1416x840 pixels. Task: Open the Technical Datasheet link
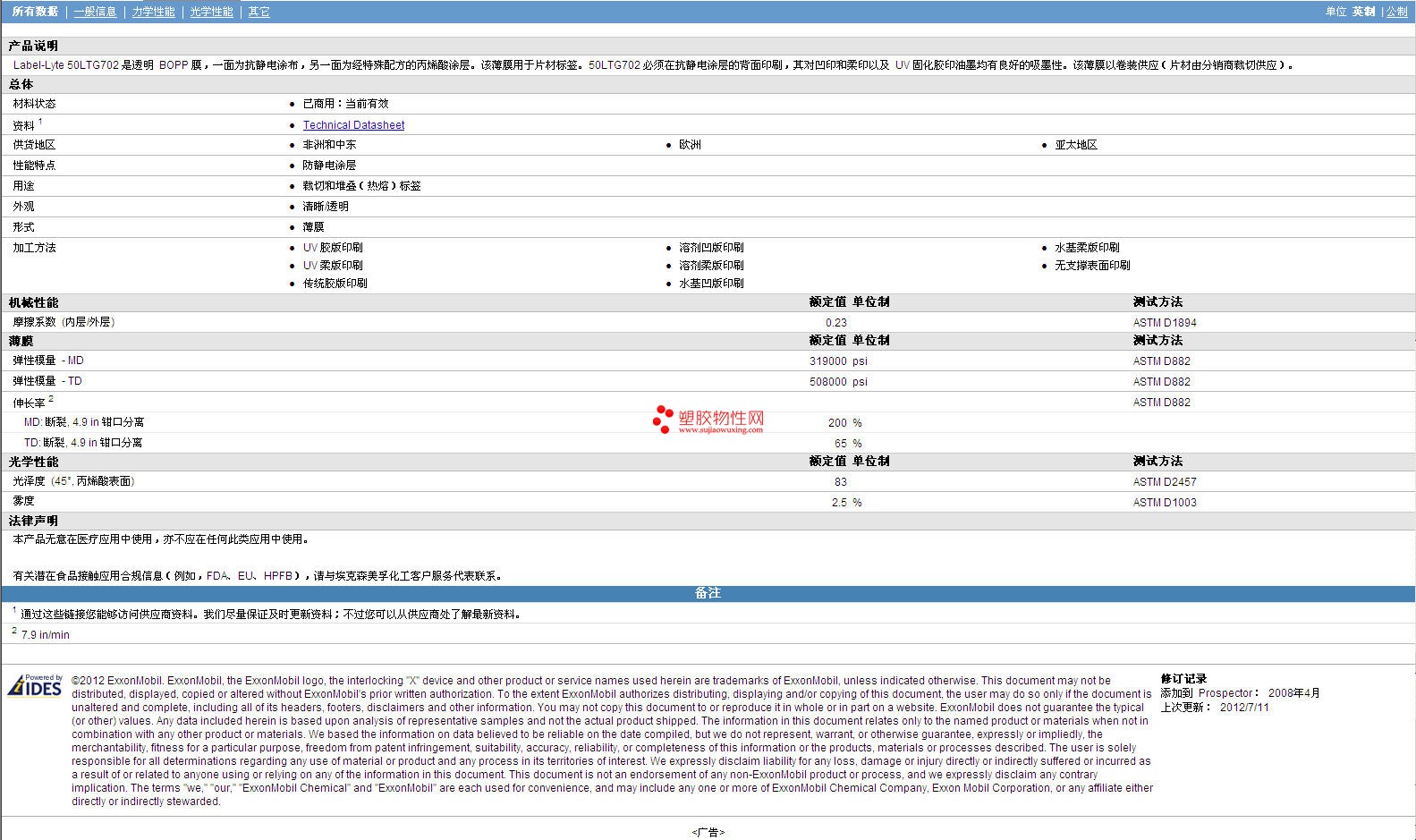pos(353,125)
